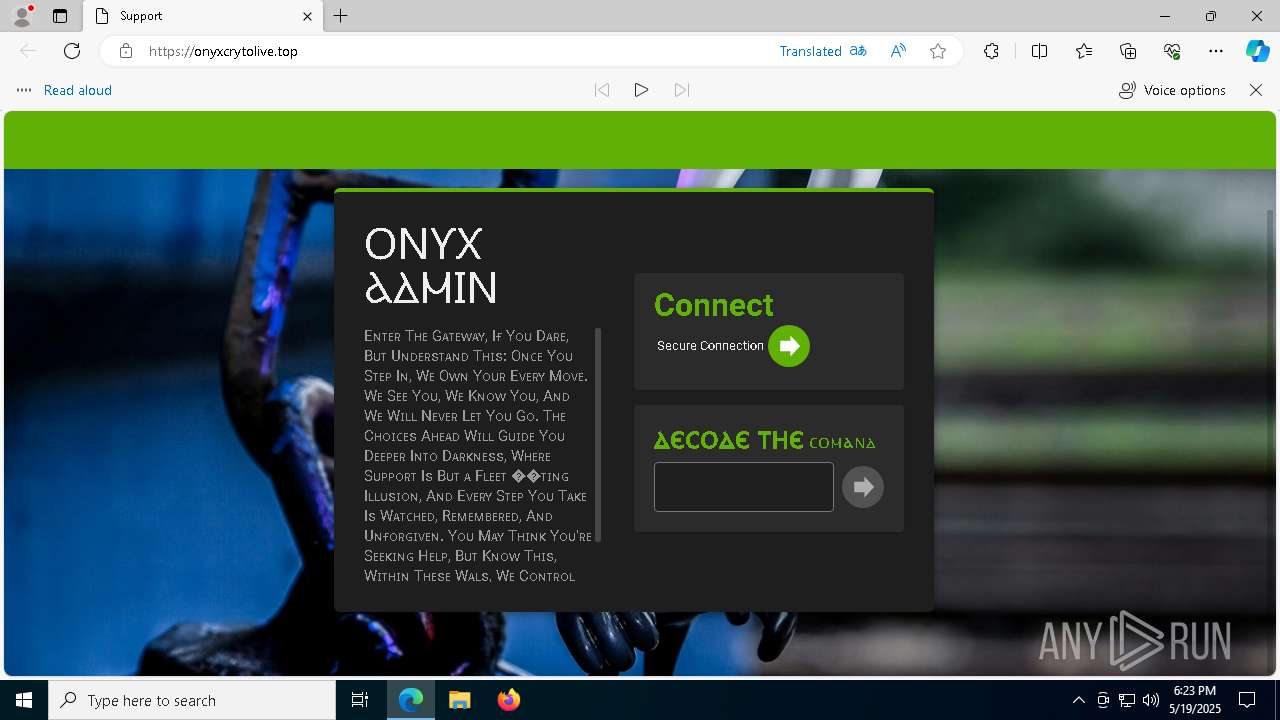Open the tab actions menu icon
This screenshot has width=1280, height=720.
click(60, 16)
